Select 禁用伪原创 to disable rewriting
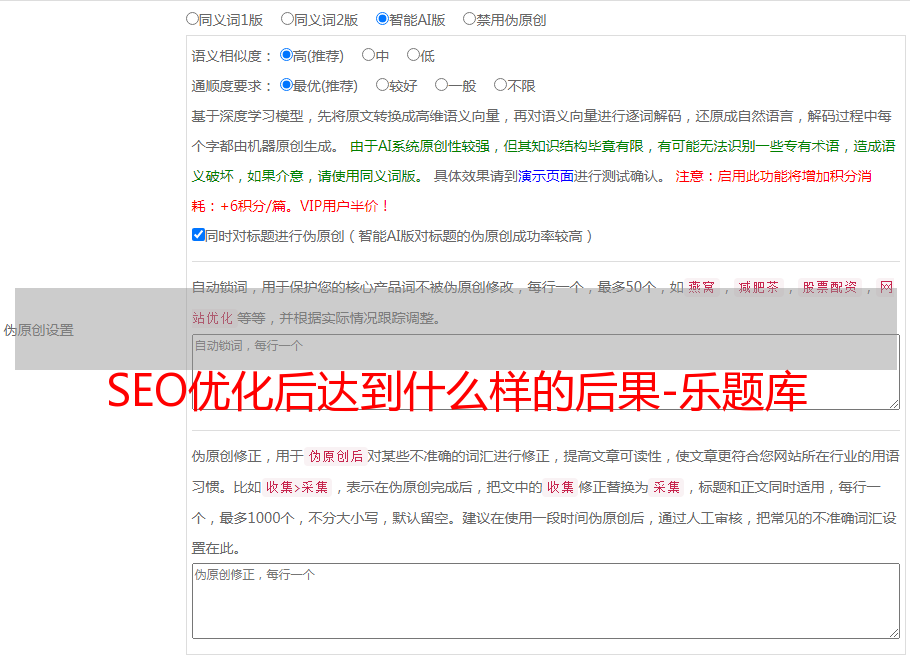Screen dimensions: 911x658 tap(469, 19)
